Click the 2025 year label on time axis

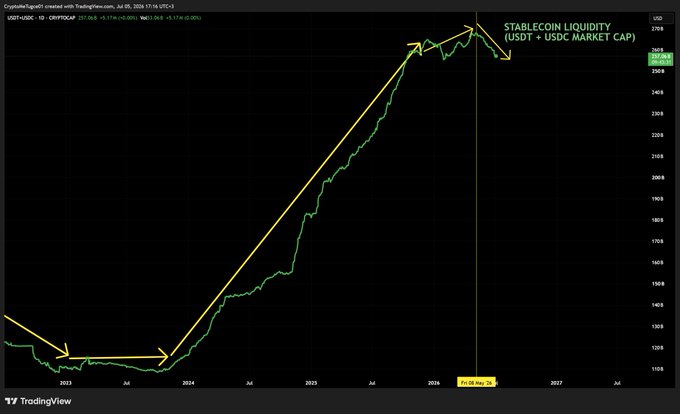pos(311,383)
